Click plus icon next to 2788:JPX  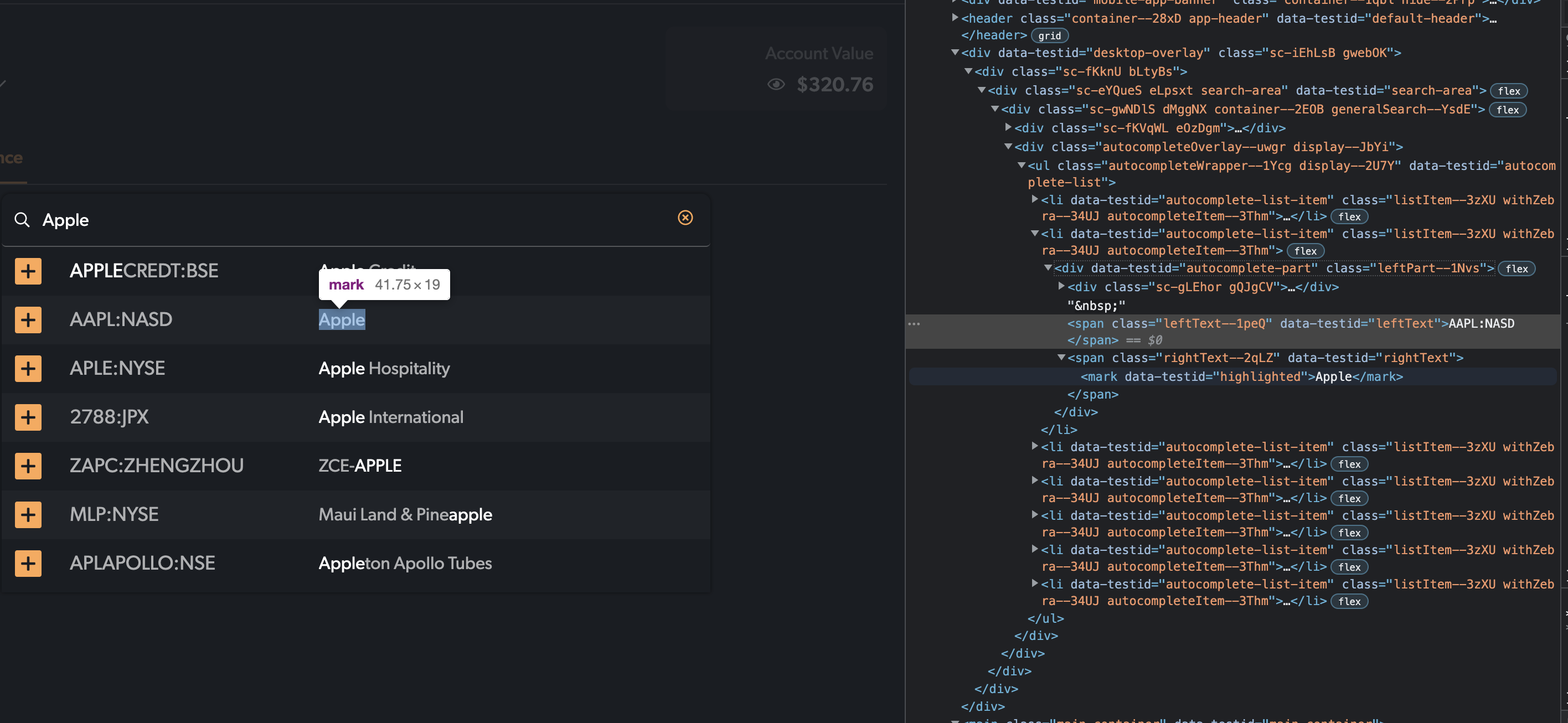(28, 417)
